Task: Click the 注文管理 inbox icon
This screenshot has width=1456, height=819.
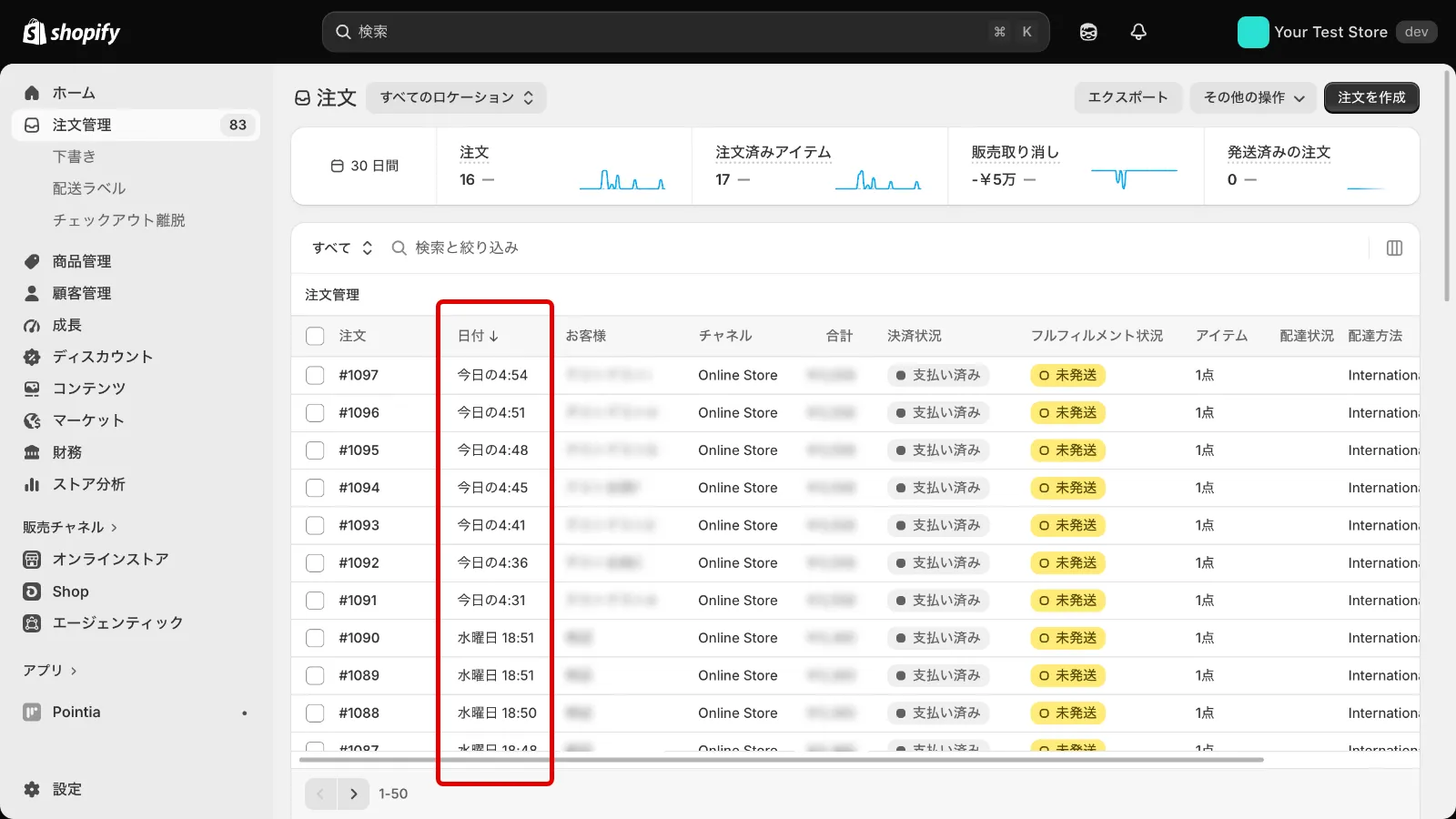Action: tap(32, 125)
